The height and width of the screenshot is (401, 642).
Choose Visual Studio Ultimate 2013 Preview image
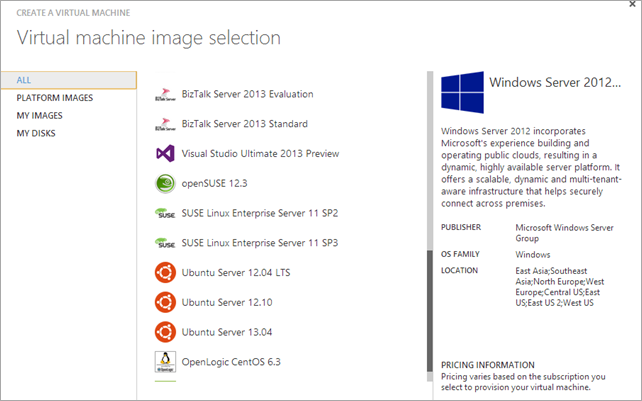point(260,154)
